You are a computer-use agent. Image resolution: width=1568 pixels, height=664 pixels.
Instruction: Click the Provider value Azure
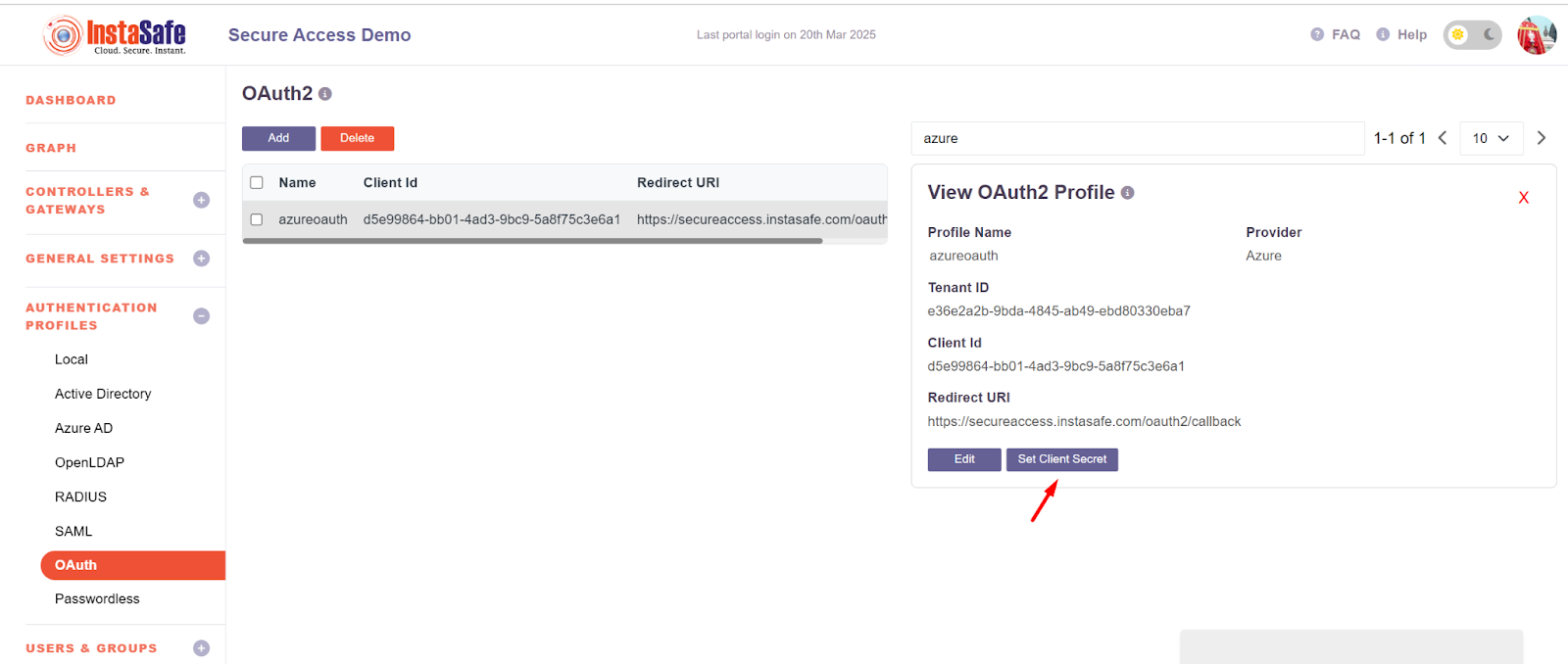[1264, 256]
